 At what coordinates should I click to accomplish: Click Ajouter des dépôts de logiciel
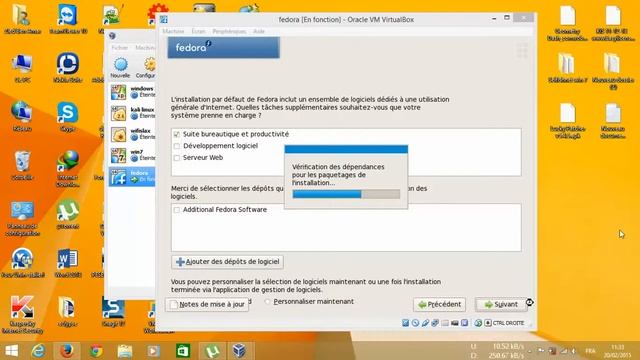point(227,262)
